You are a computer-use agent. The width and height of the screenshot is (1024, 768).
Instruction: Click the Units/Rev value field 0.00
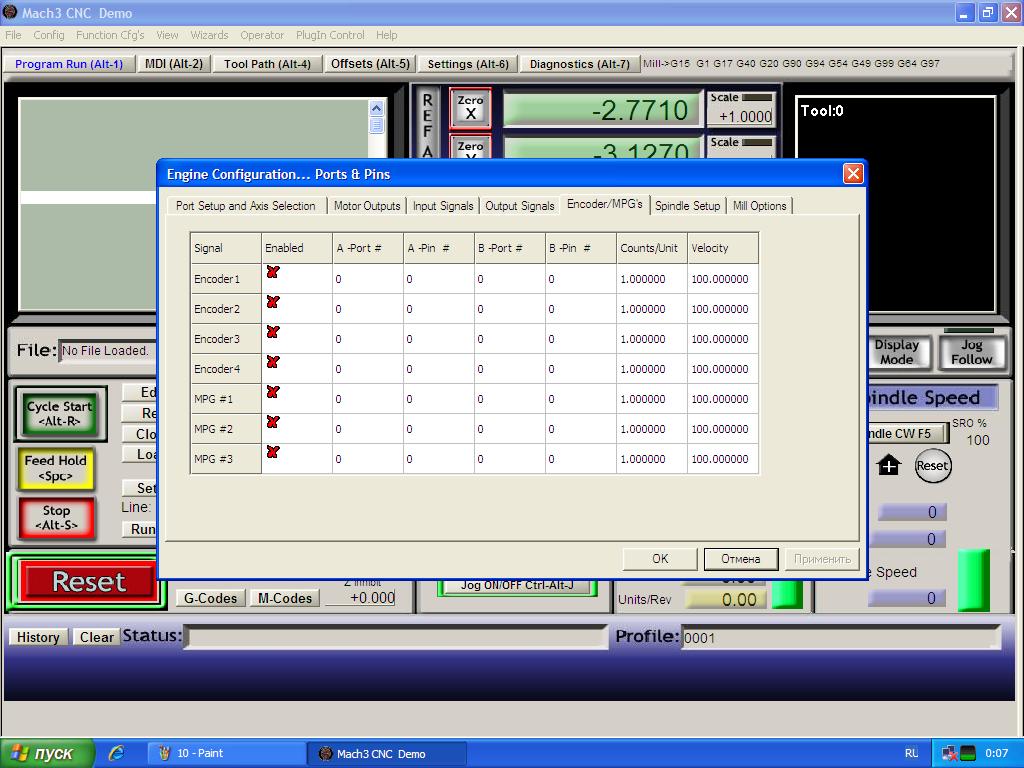pos(728,600)
